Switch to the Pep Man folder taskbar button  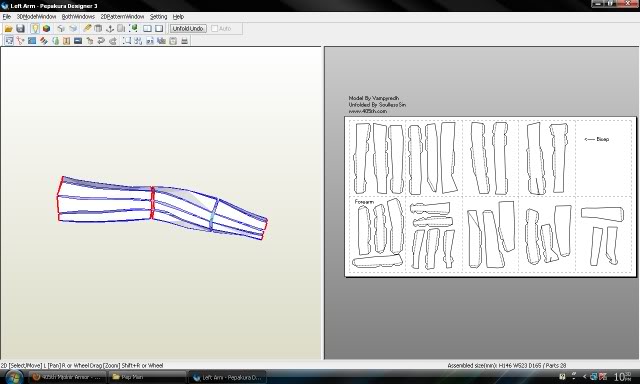pyautogui.click(x=147, y=377)
